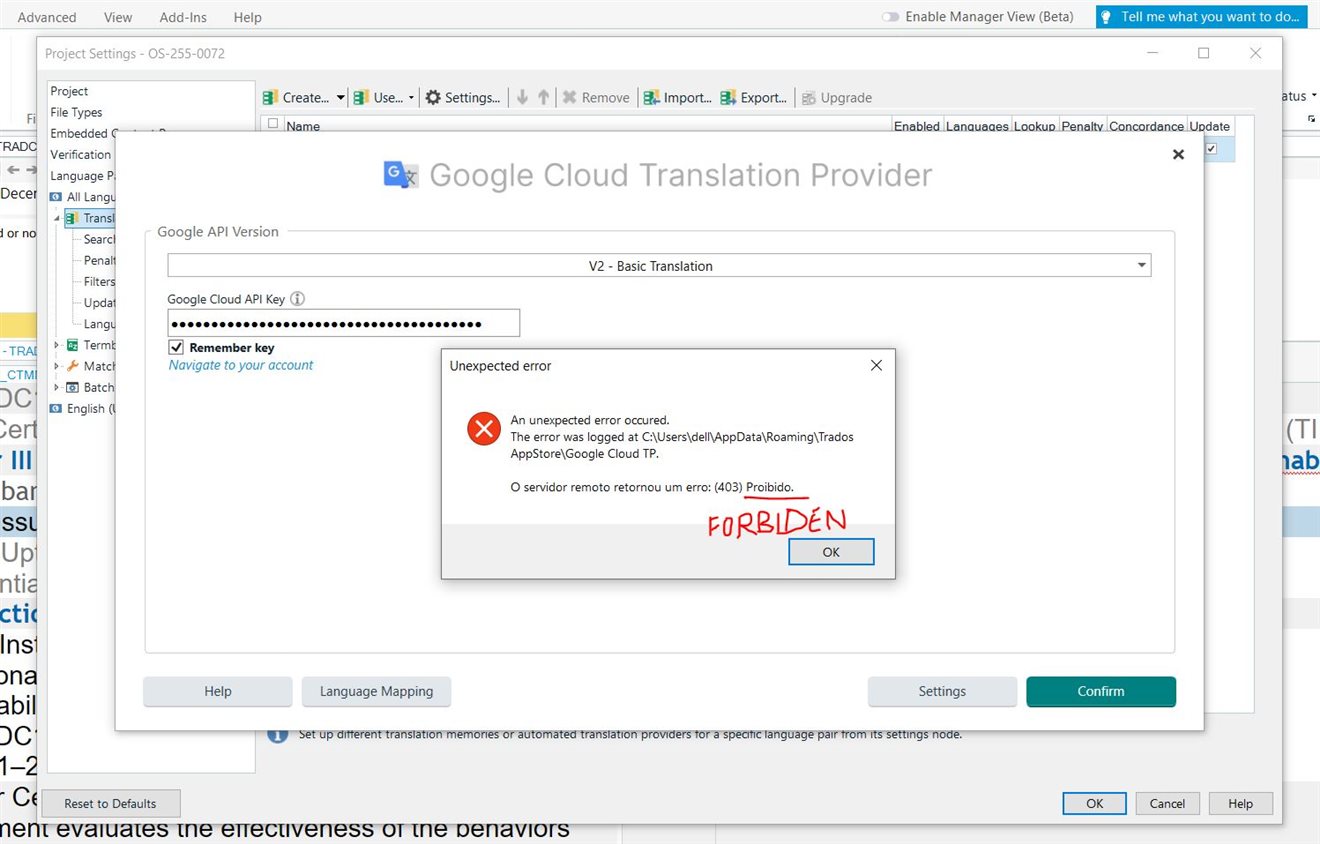
Task: Click Help in Project Settings window
Action: pos(1240,803)
